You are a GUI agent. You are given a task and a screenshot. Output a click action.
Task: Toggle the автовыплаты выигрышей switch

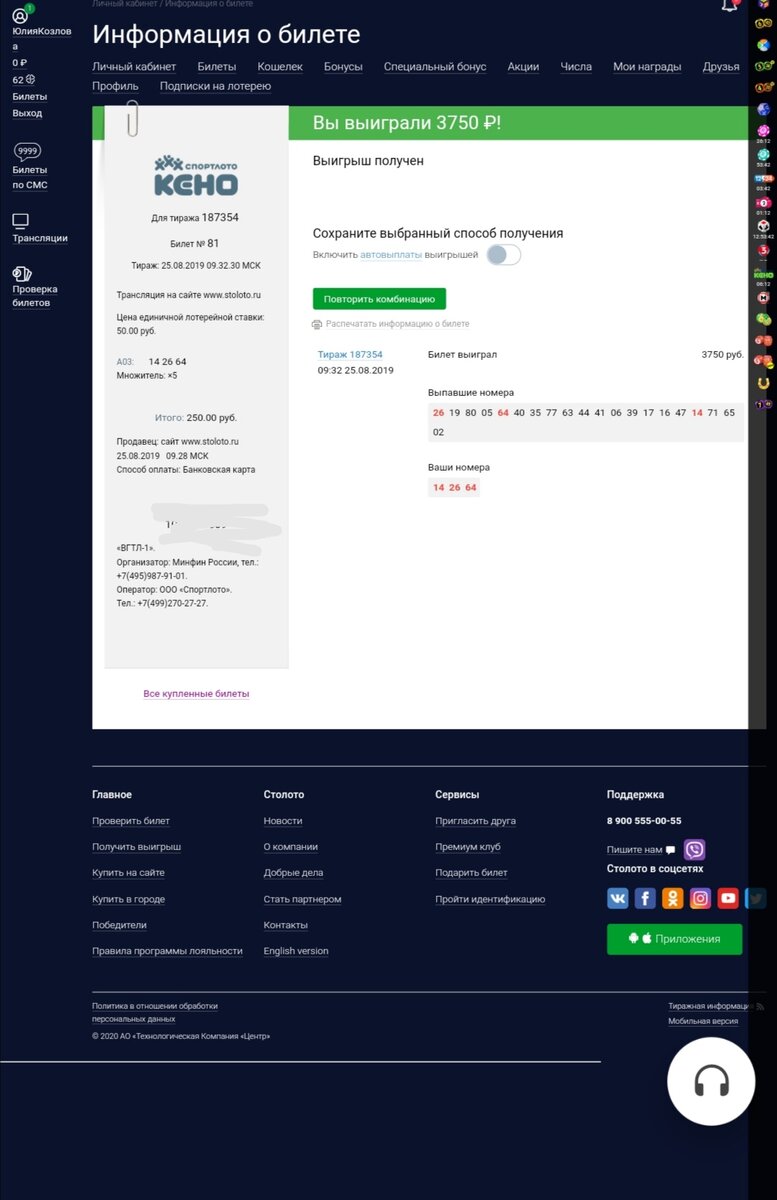coord(504,255)
